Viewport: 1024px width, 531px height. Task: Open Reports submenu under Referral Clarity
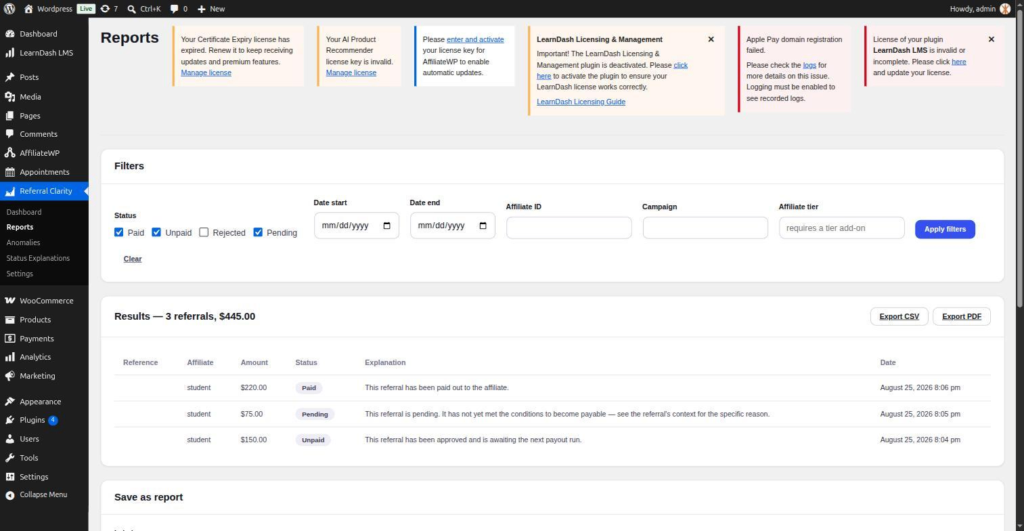(20, 227)
